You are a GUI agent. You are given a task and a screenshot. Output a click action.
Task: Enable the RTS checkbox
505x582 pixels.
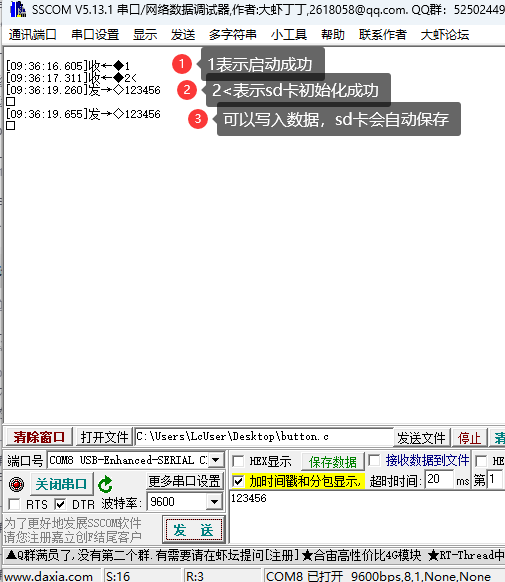pos(14,504)
